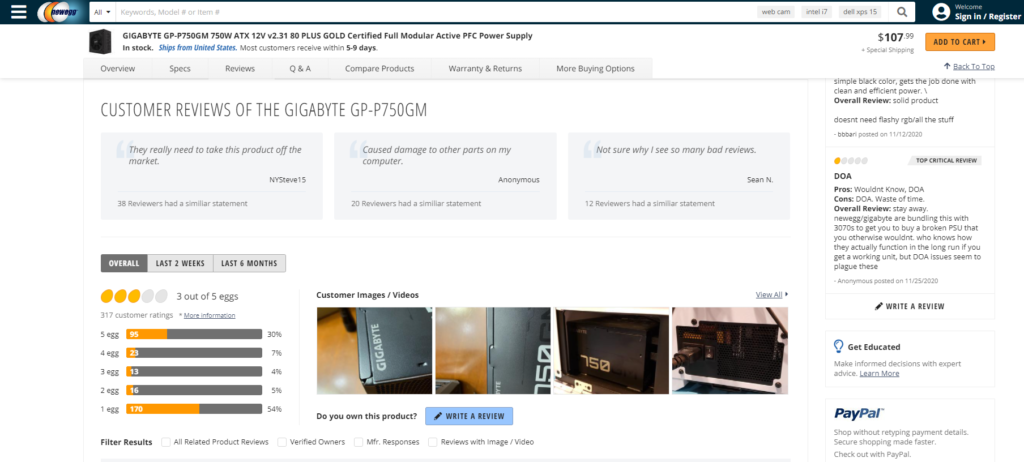Add the power supply to cart
Viewport: 1024px width, 462px height.
[x=960, y=42]
